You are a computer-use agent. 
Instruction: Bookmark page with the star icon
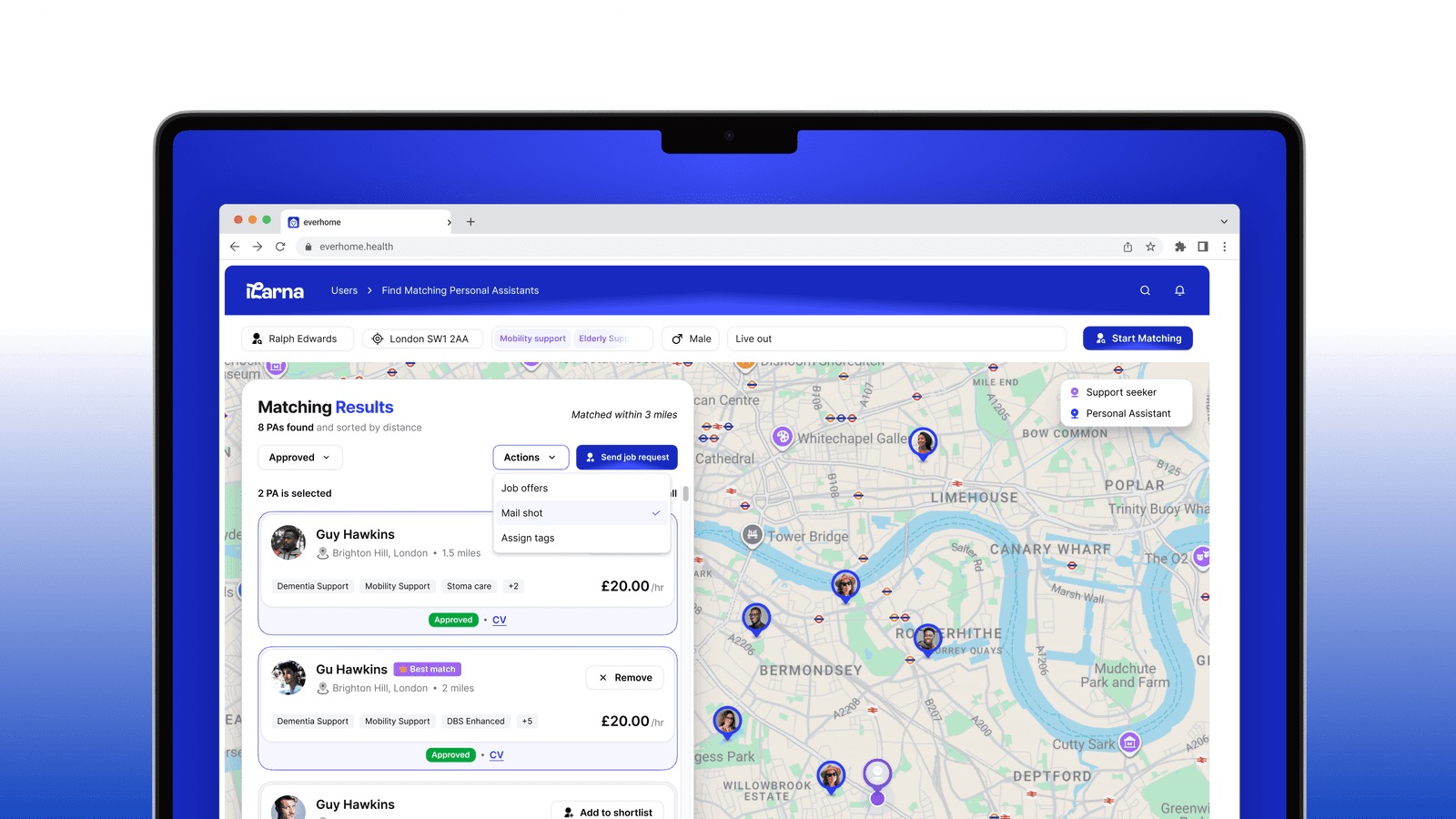(x=1150, y=247)
